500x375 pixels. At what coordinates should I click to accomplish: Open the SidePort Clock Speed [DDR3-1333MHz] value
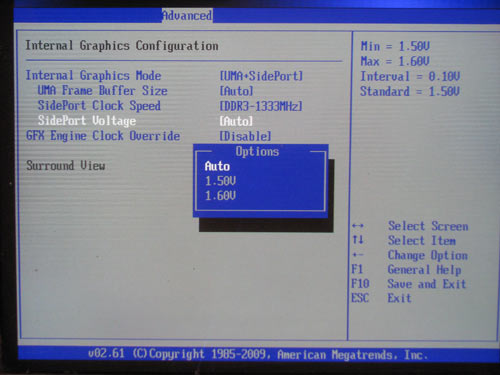(261, 106)
